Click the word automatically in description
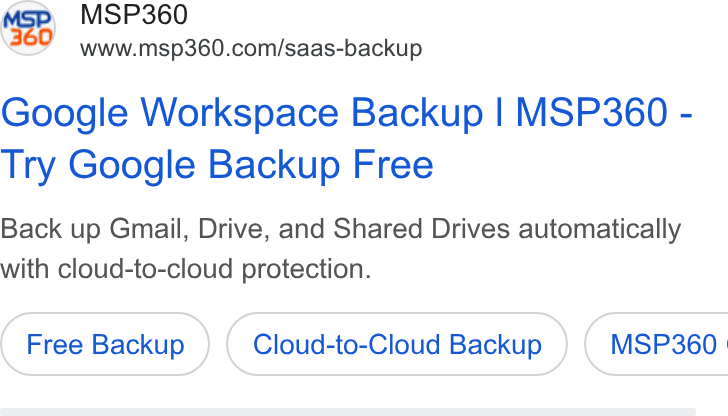 click(599, 229)
